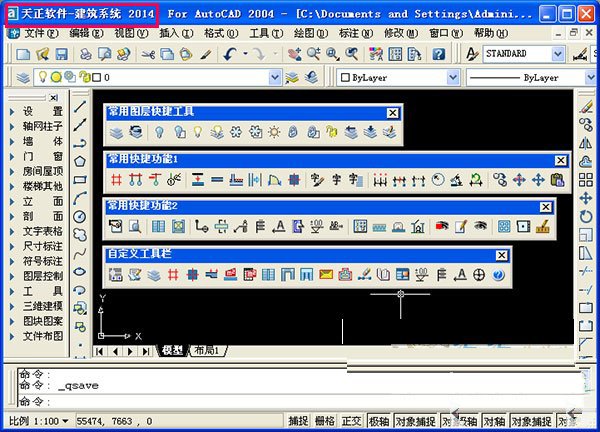Toggle 对象捕捉 object snap beside 极轴

coord(415,421)
